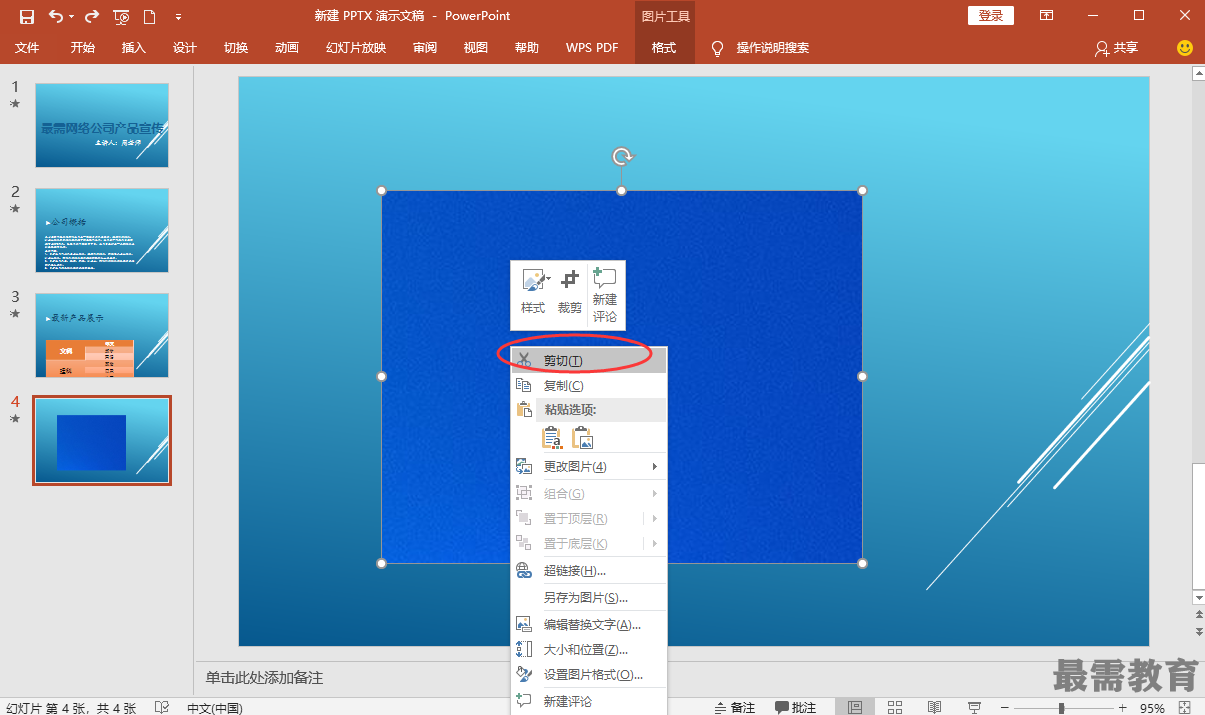
Task: Toggle the 备注 notes pane button
Action: coord(735,707)
